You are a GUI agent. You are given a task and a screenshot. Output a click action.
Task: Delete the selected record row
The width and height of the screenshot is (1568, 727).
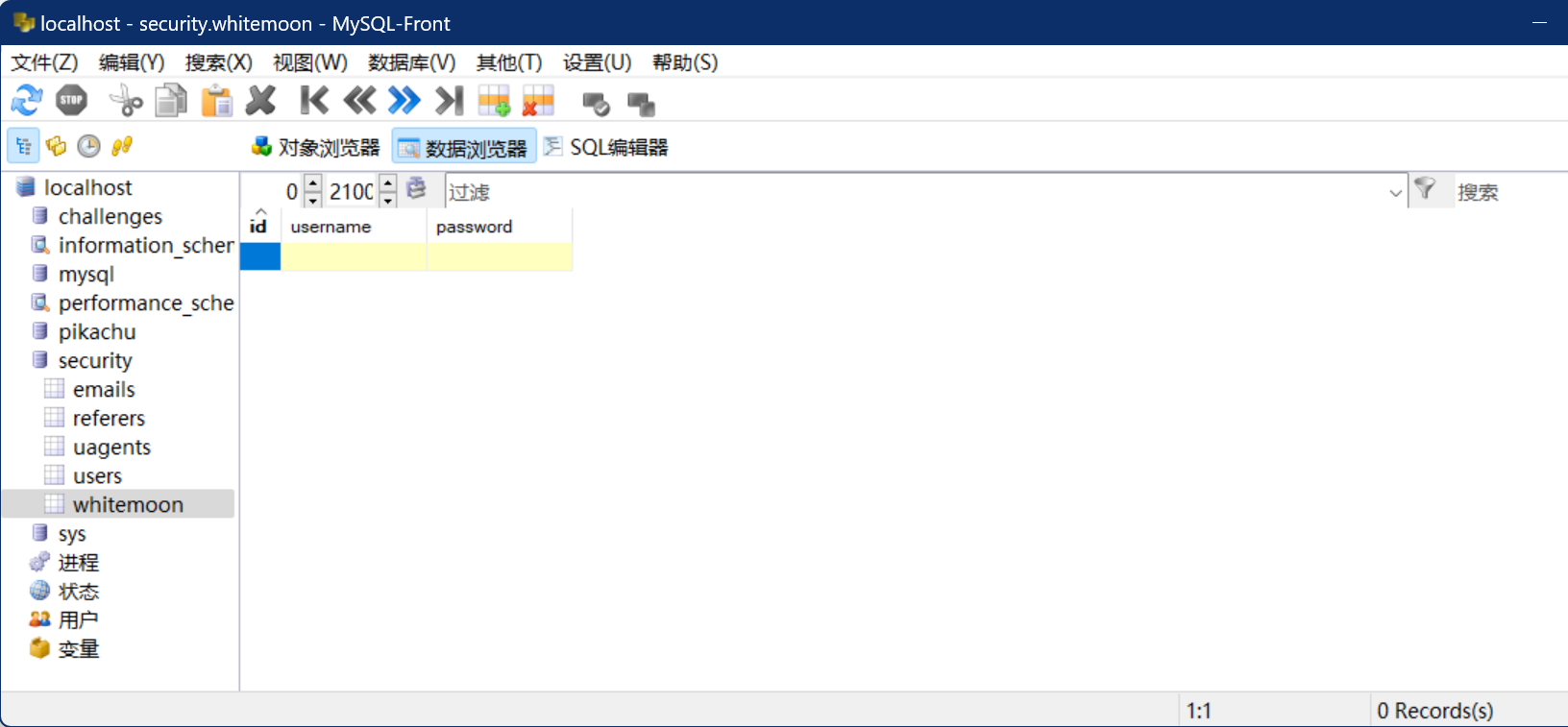538,100
